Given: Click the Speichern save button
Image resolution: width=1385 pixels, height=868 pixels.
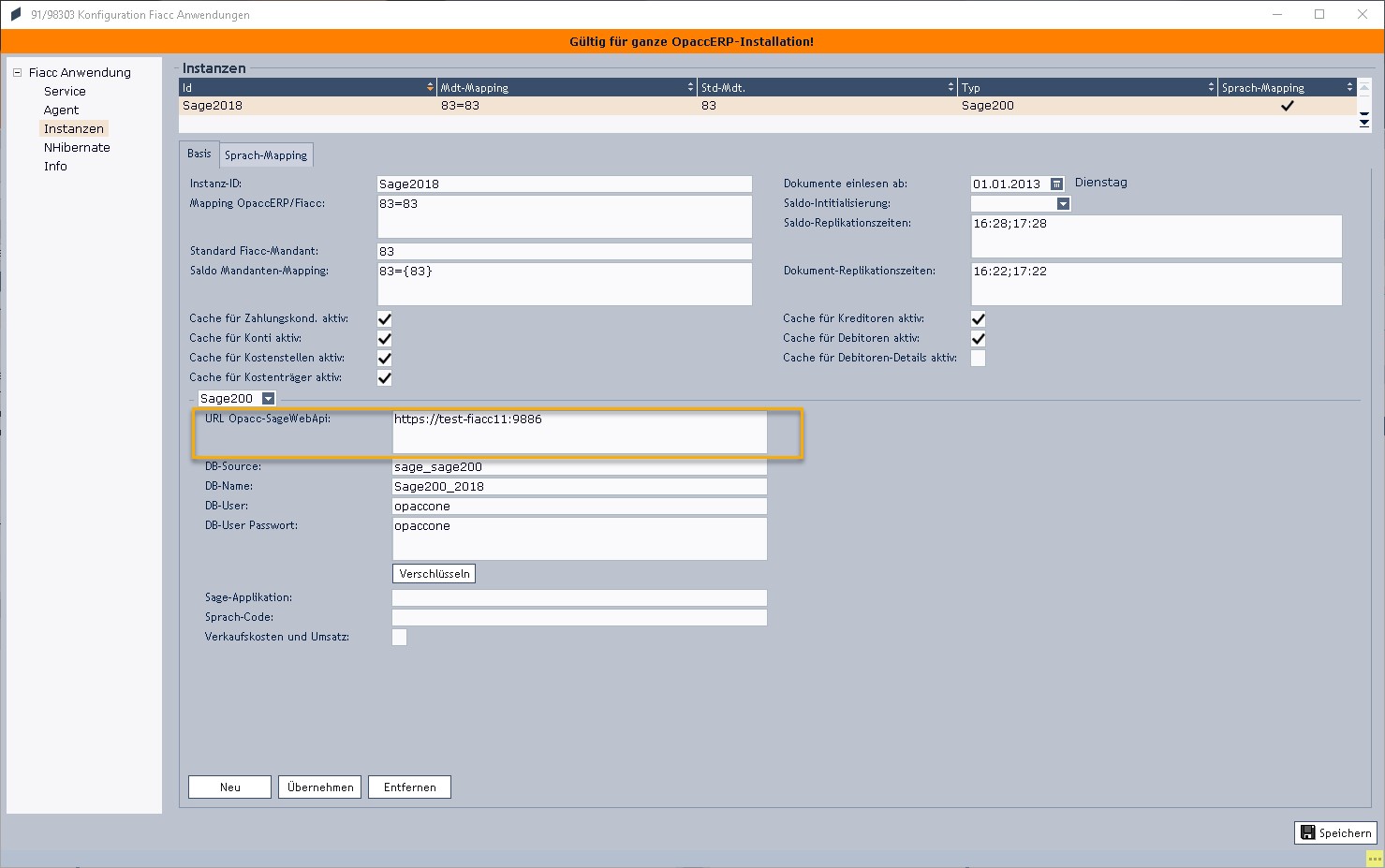Looking at the screenshot, I should pyautogui.click(x=1336, y=832).
